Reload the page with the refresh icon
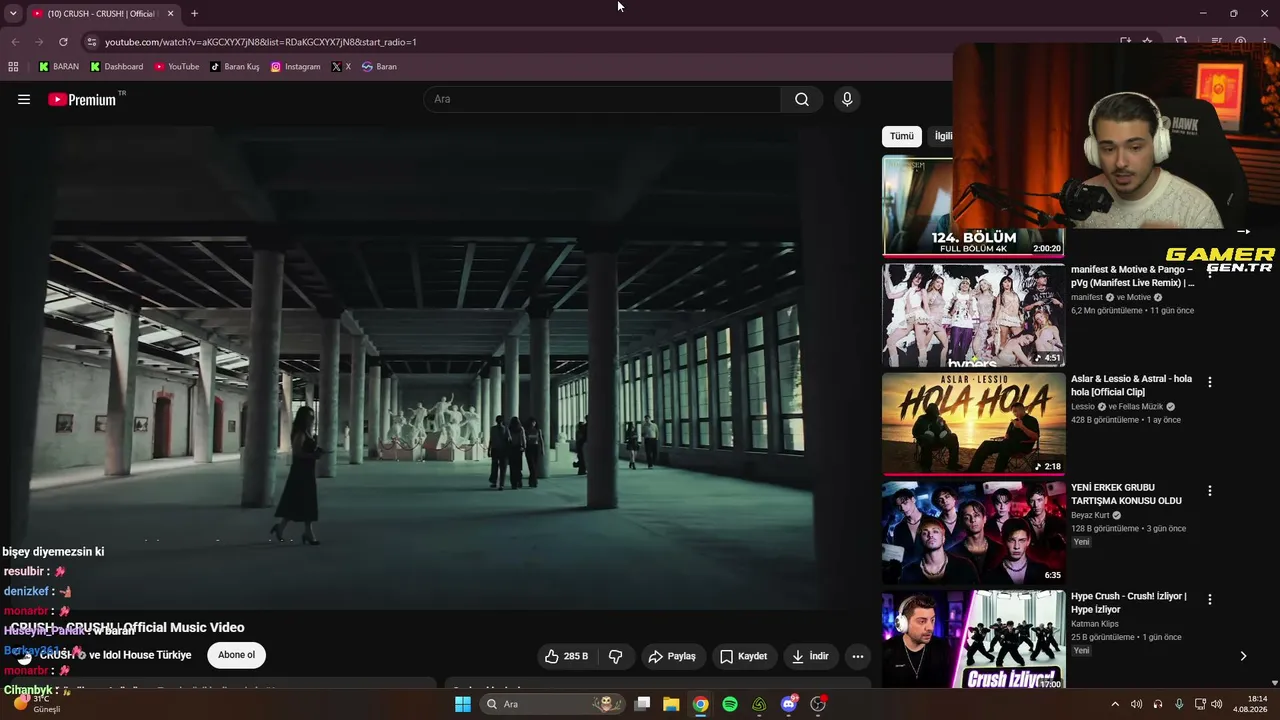The width and height of the screenshot is (1280, 720). click(x=63, y=42)
